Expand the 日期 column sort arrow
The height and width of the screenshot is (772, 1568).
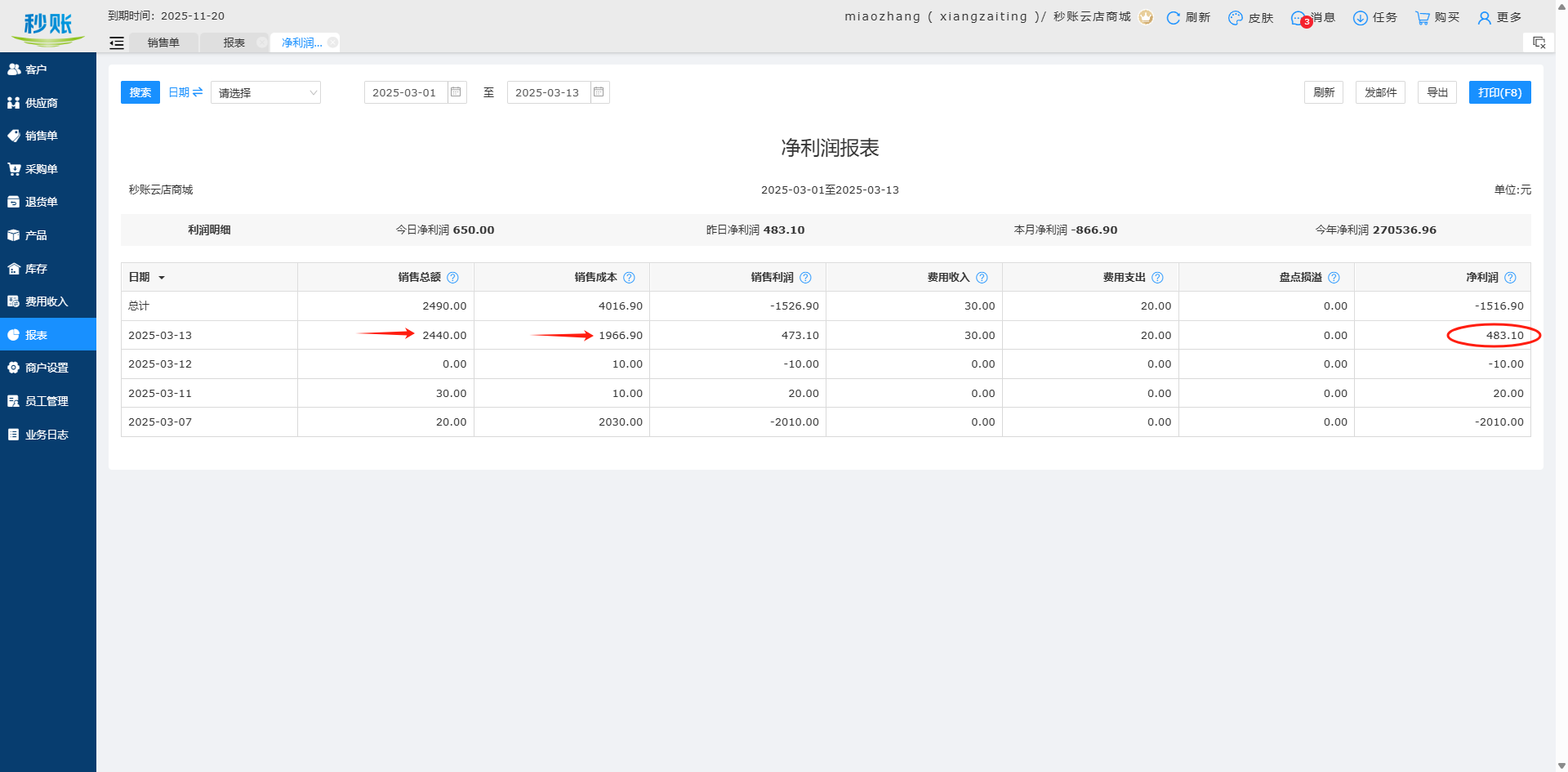162,278
